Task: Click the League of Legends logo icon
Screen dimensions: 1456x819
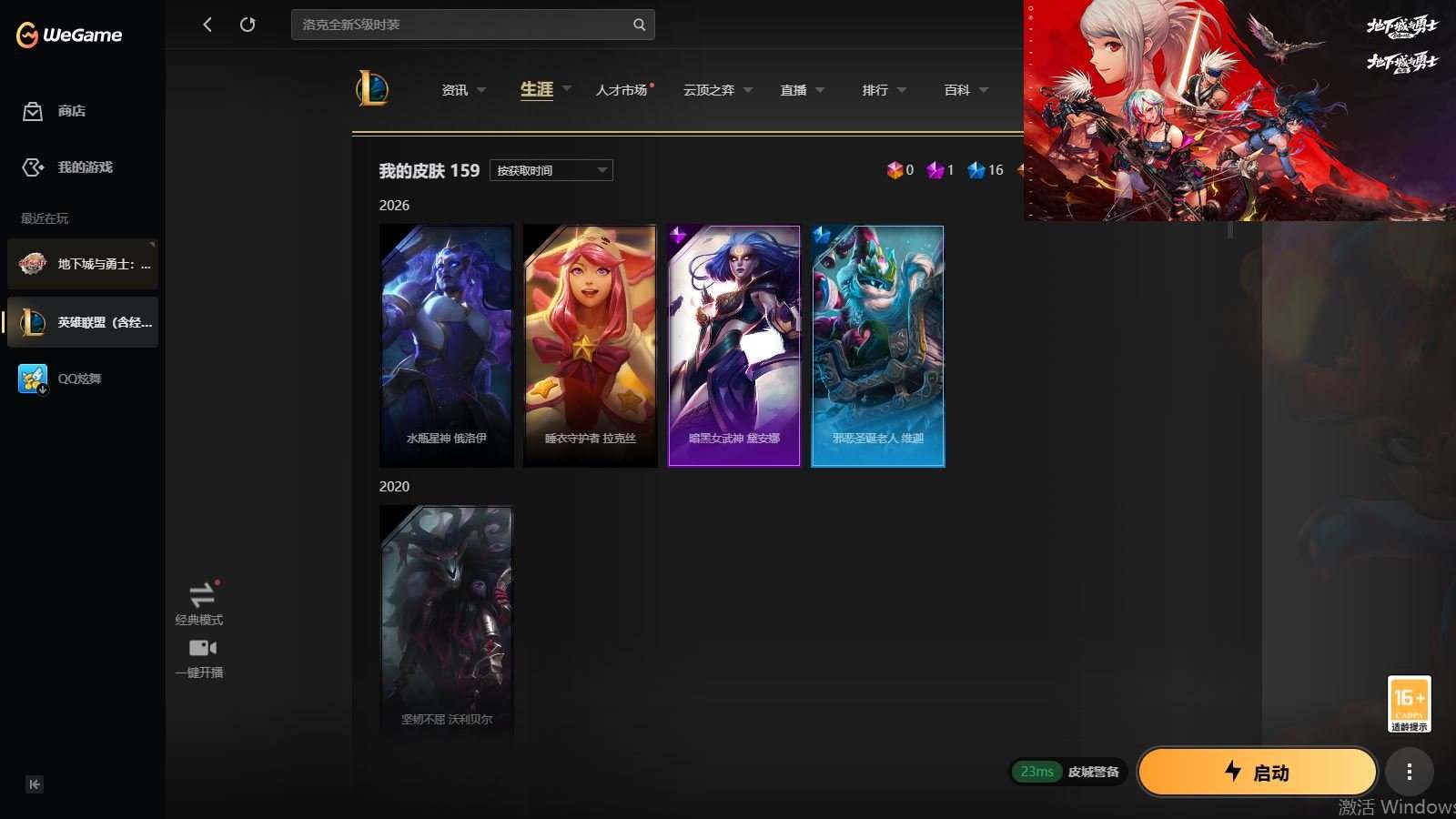Action: (x=372, y=89)
